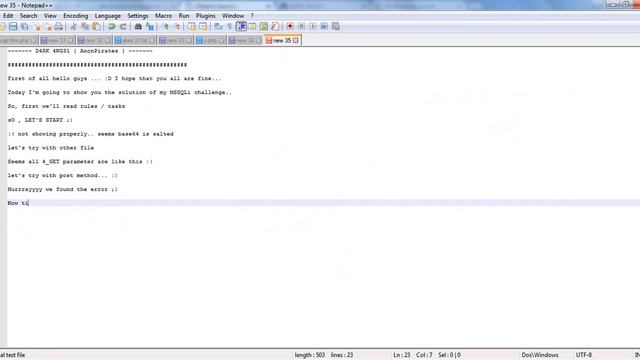Screen dimensions: 640x360
Task: Open the View menu
Action: coord(50,16)
